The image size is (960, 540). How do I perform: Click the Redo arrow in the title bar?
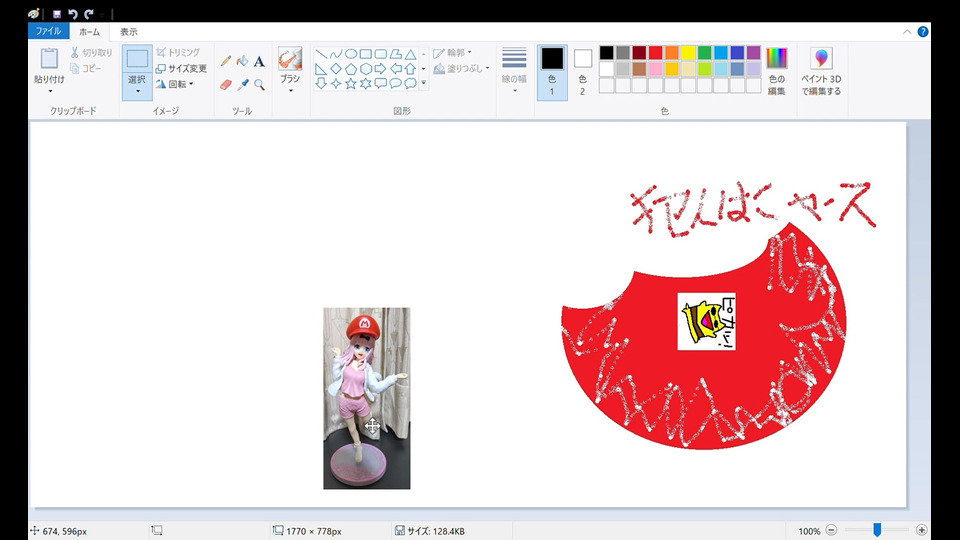89,13
